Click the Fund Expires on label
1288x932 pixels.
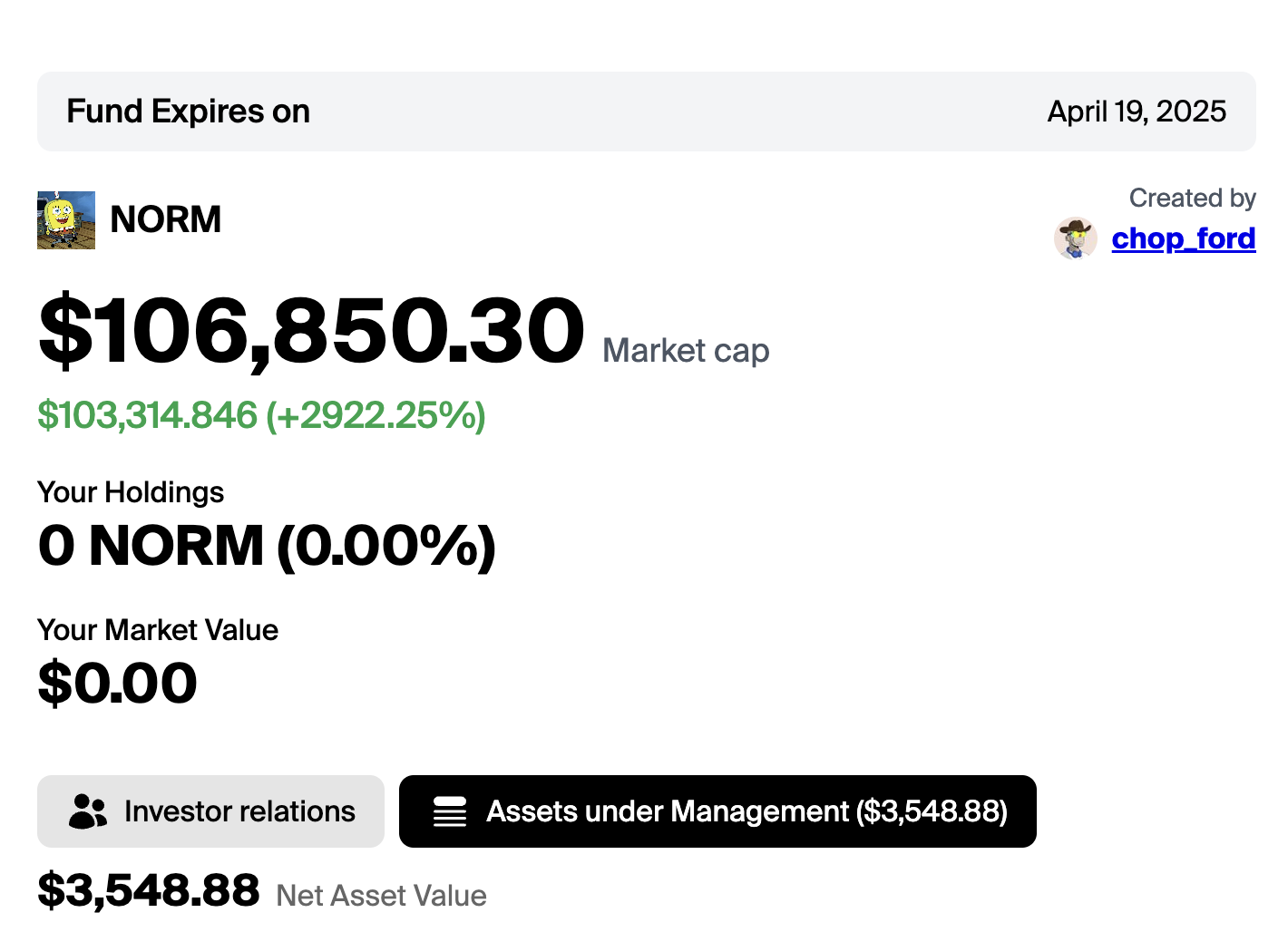[189, 112]
